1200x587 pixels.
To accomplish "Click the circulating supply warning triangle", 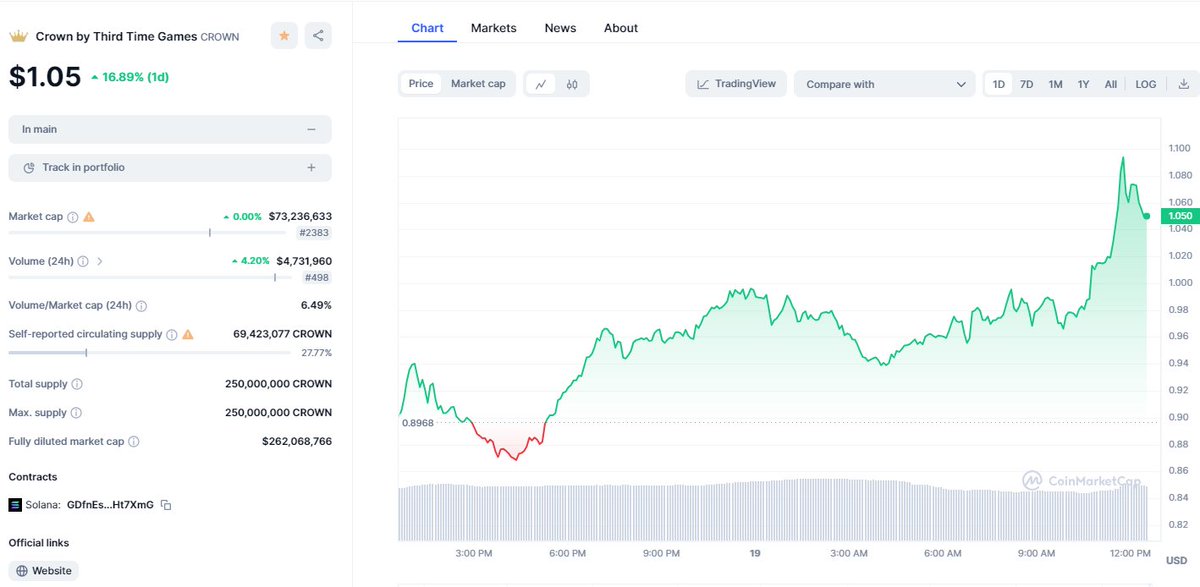I will 188,334.
